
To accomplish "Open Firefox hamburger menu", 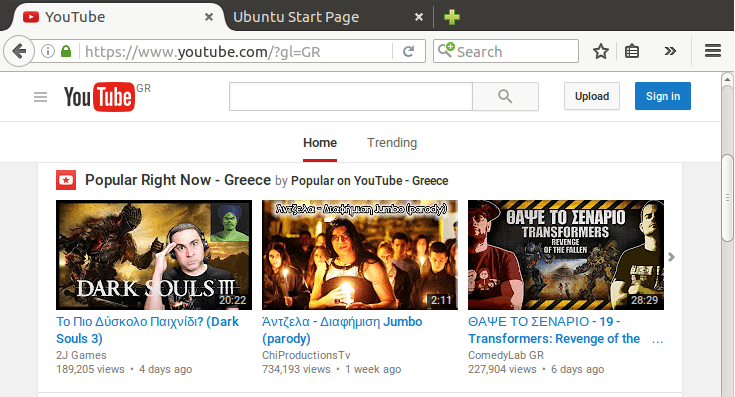I will 712,51.
